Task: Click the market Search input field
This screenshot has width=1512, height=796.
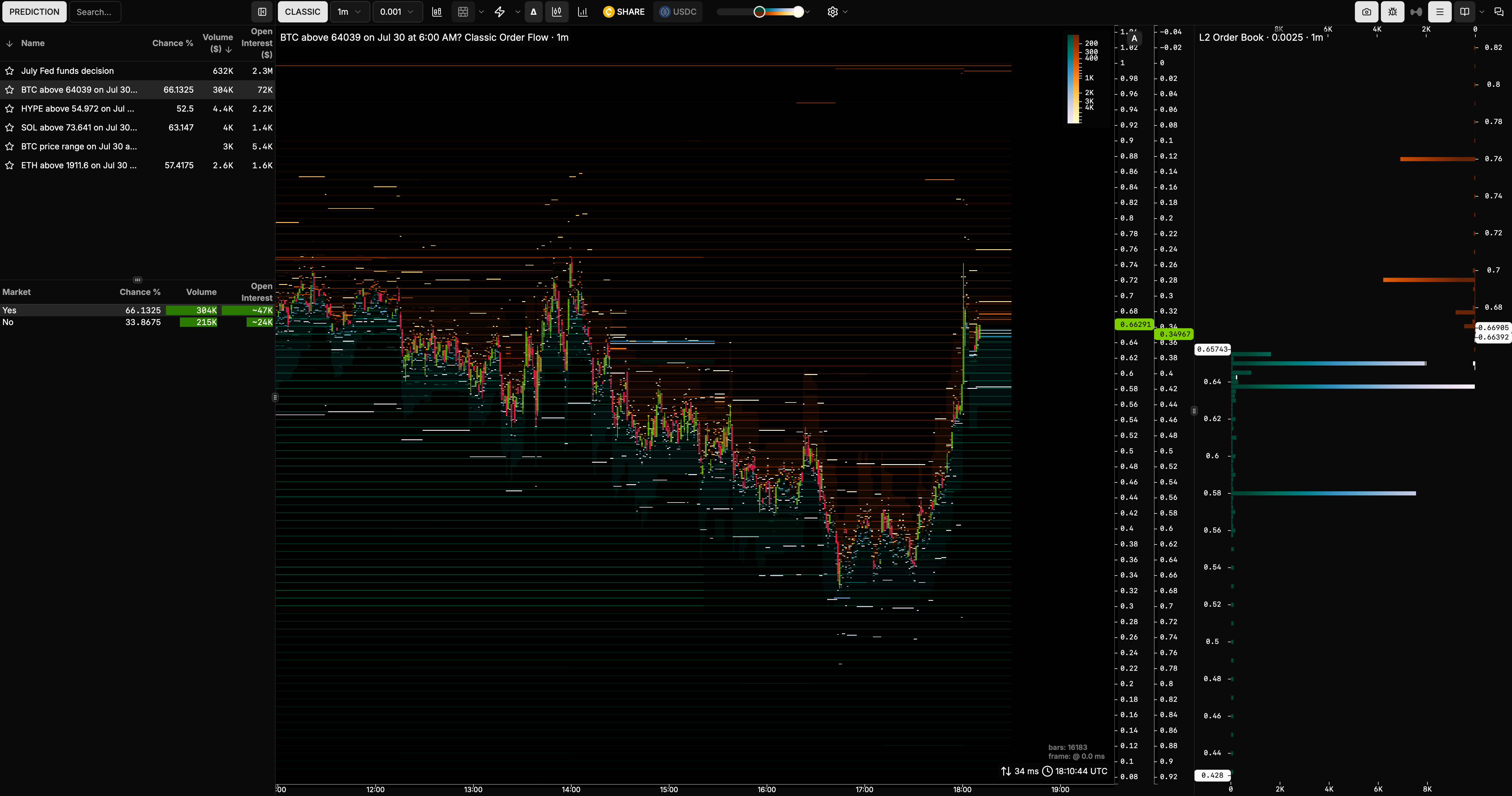Action: 95,12
